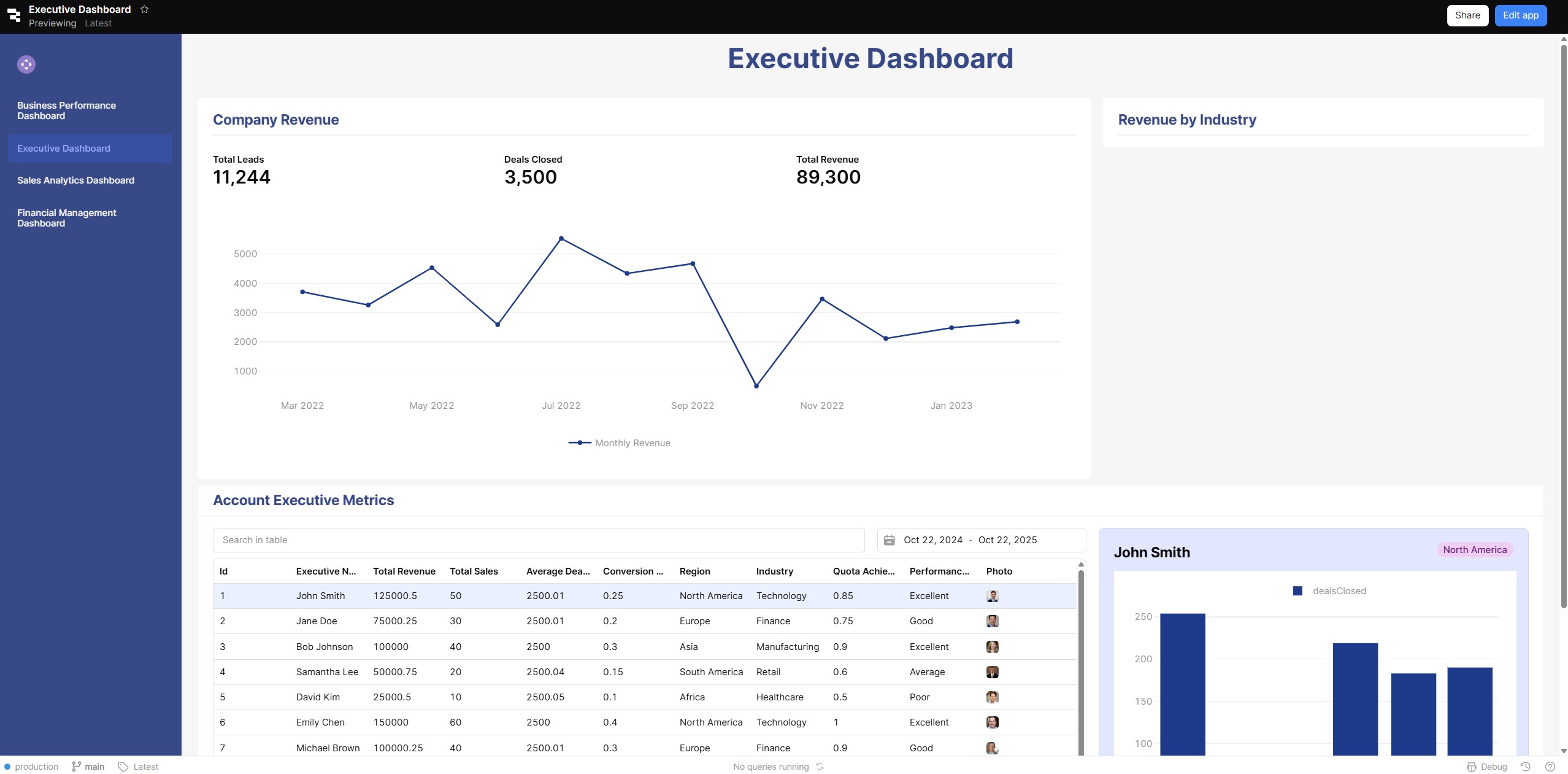
Task: Toggle the Monthly Revenue legend series
Action: [620, 443]
